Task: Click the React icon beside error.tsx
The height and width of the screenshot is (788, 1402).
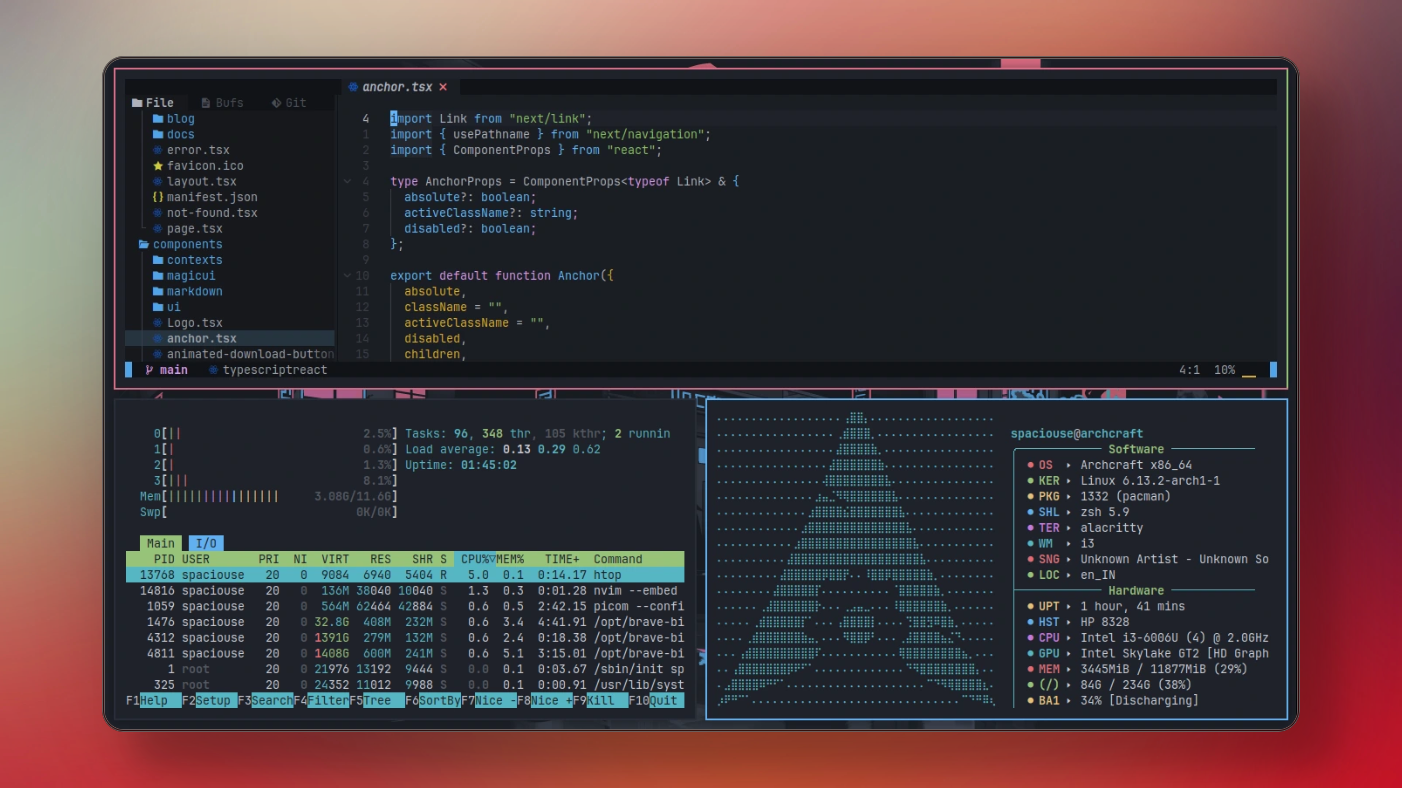Action: [x=159, y=150]
